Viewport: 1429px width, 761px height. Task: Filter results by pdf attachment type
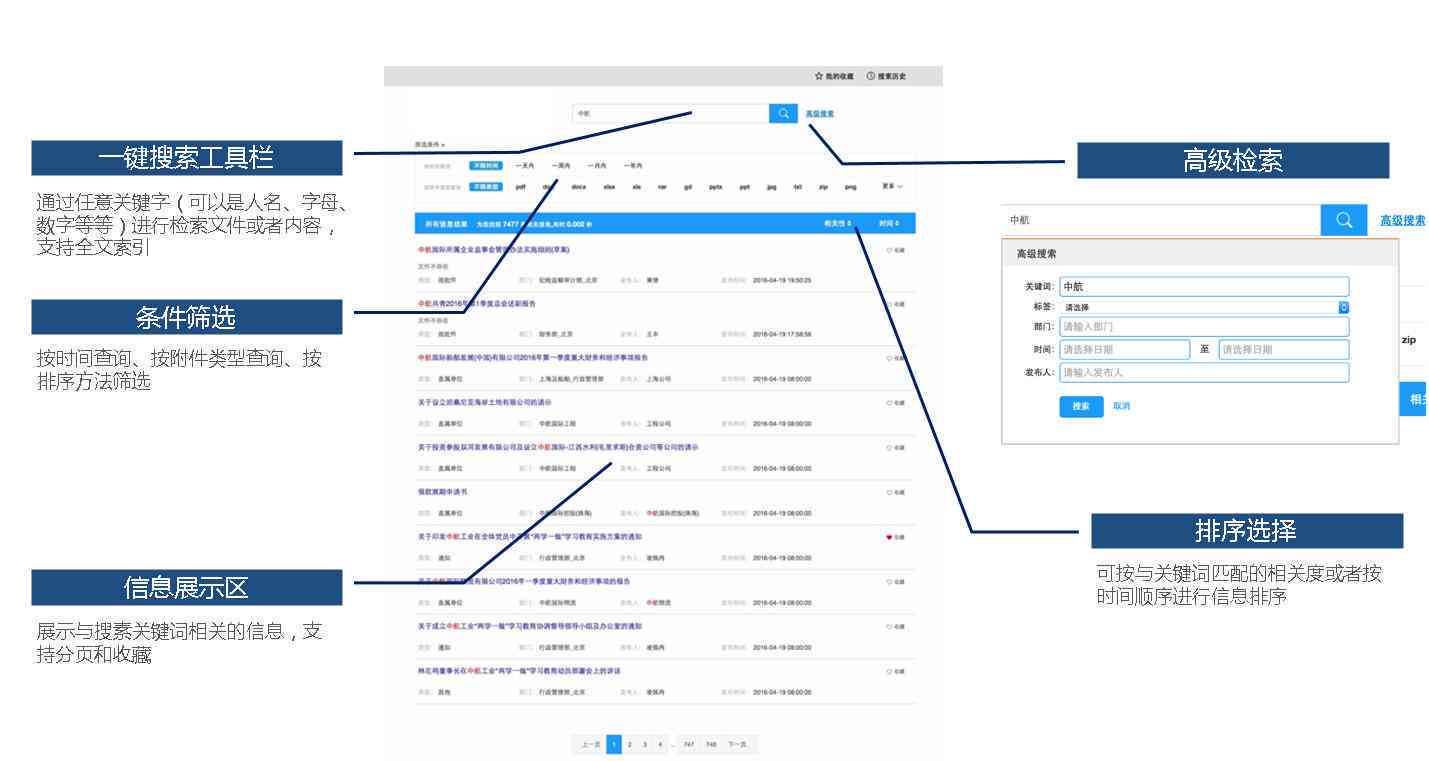(x=521, y=186)
